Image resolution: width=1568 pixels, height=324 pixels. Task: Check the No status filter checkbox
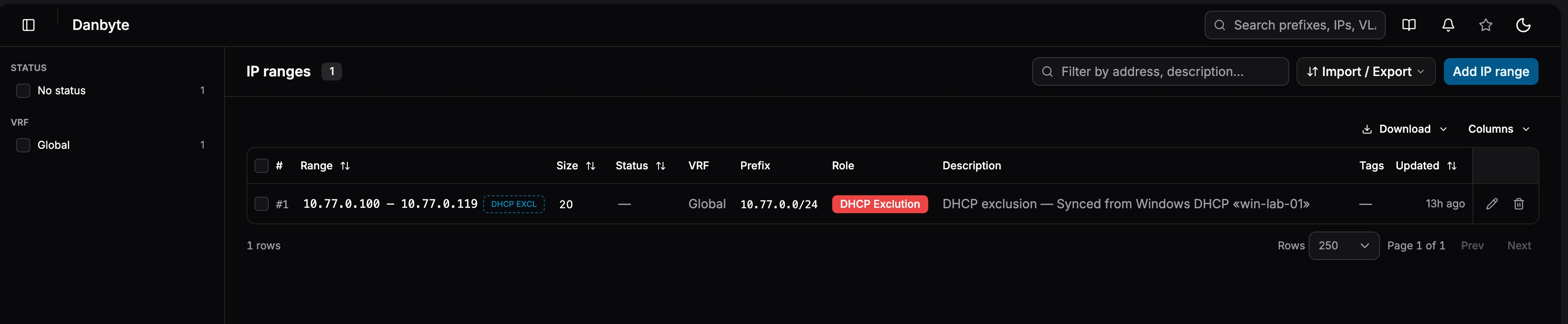click(23, 91)
